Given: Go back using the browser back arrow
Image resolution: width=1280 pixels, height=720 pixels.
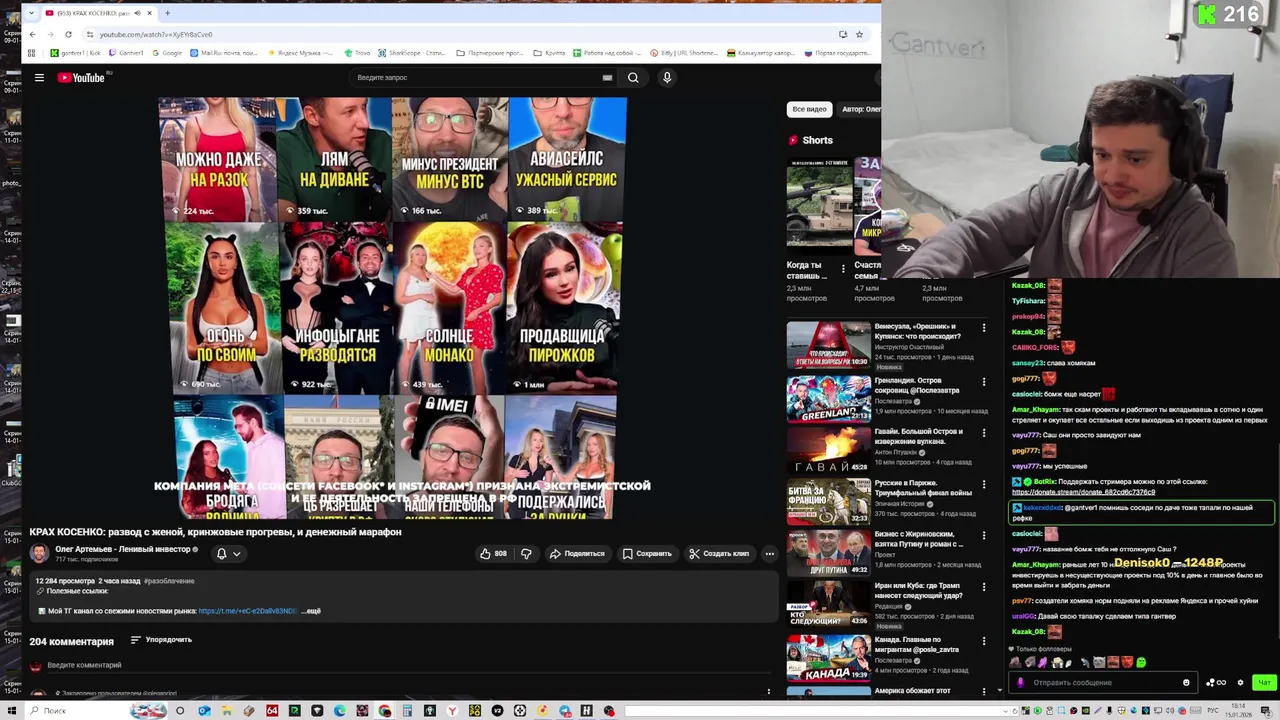Looking at the screenshot, I should click(x=33, y=34).
